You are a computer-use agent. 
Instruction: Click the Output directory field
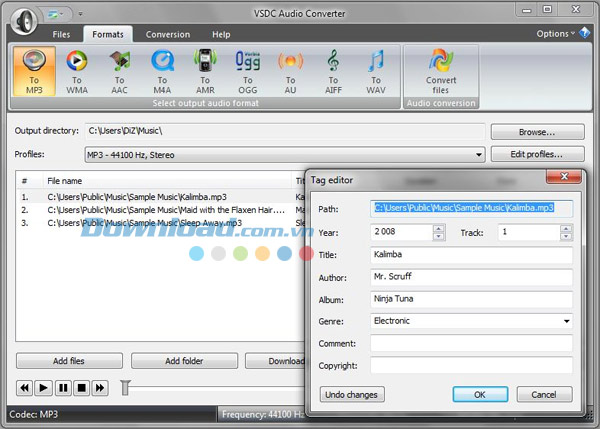coord(284,131)
